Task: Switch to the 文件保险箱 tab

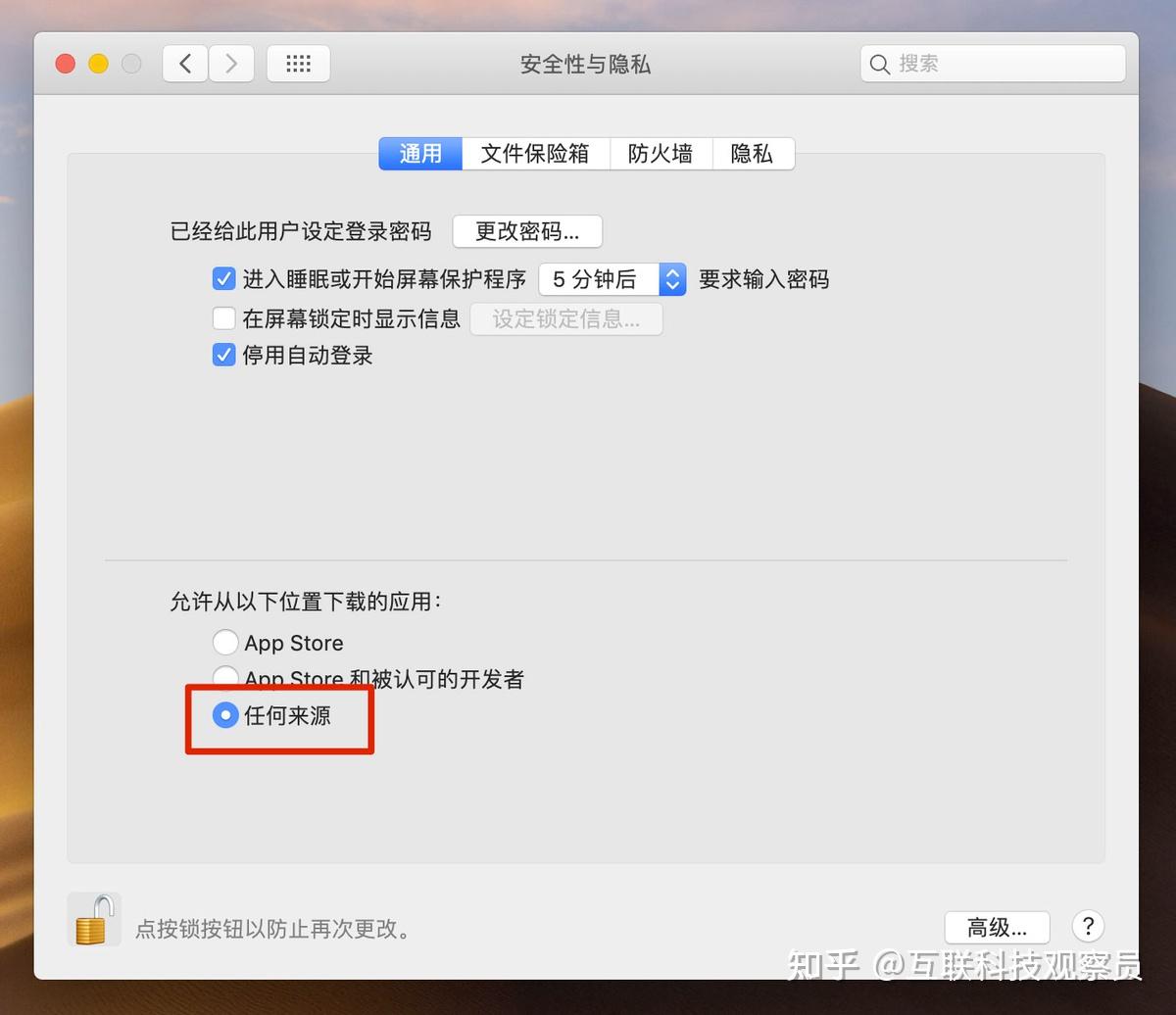Action: pos(535,153)
